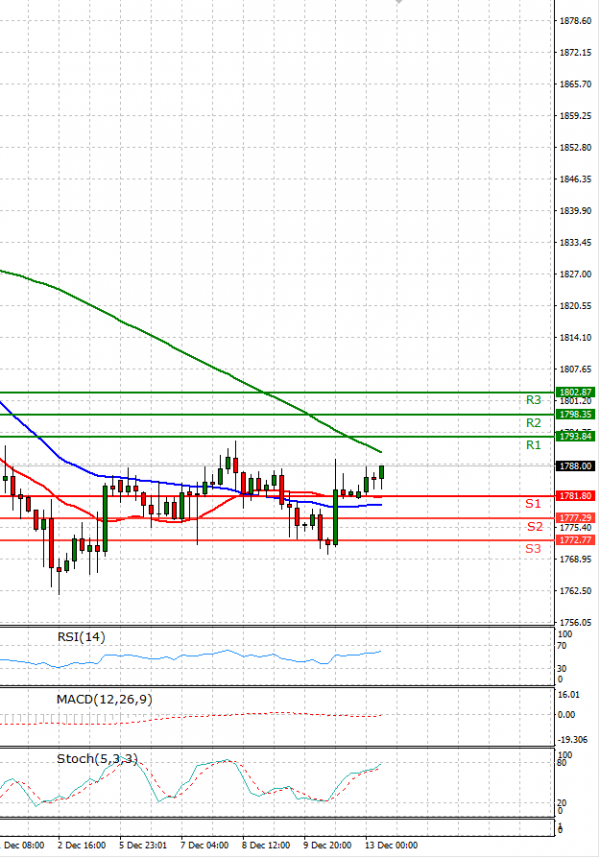Click the MACD(12,26,9) indicator label
Image resolution: width=600 pixels, height=858 pixels.
pos(104,699)
